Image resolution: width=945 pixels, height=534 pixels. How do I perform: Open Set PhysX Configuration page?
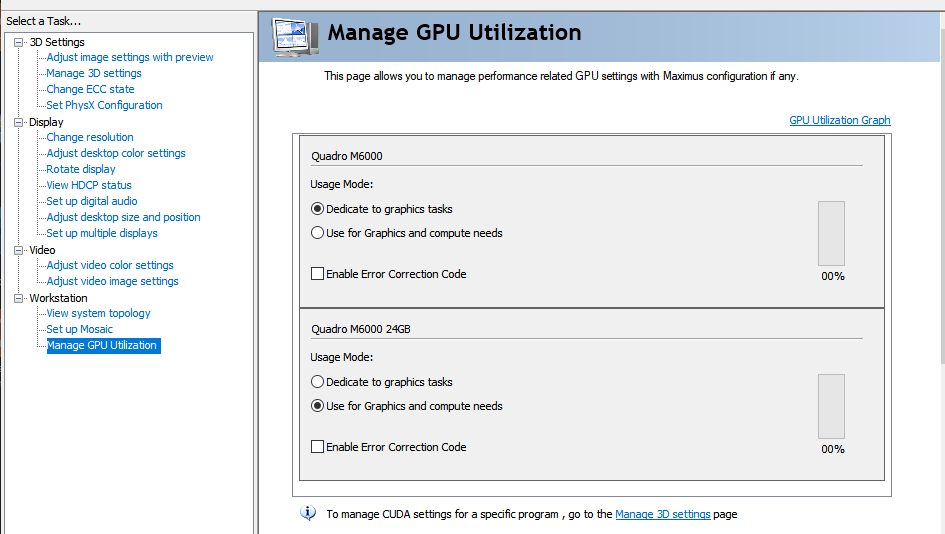[104, 105]
